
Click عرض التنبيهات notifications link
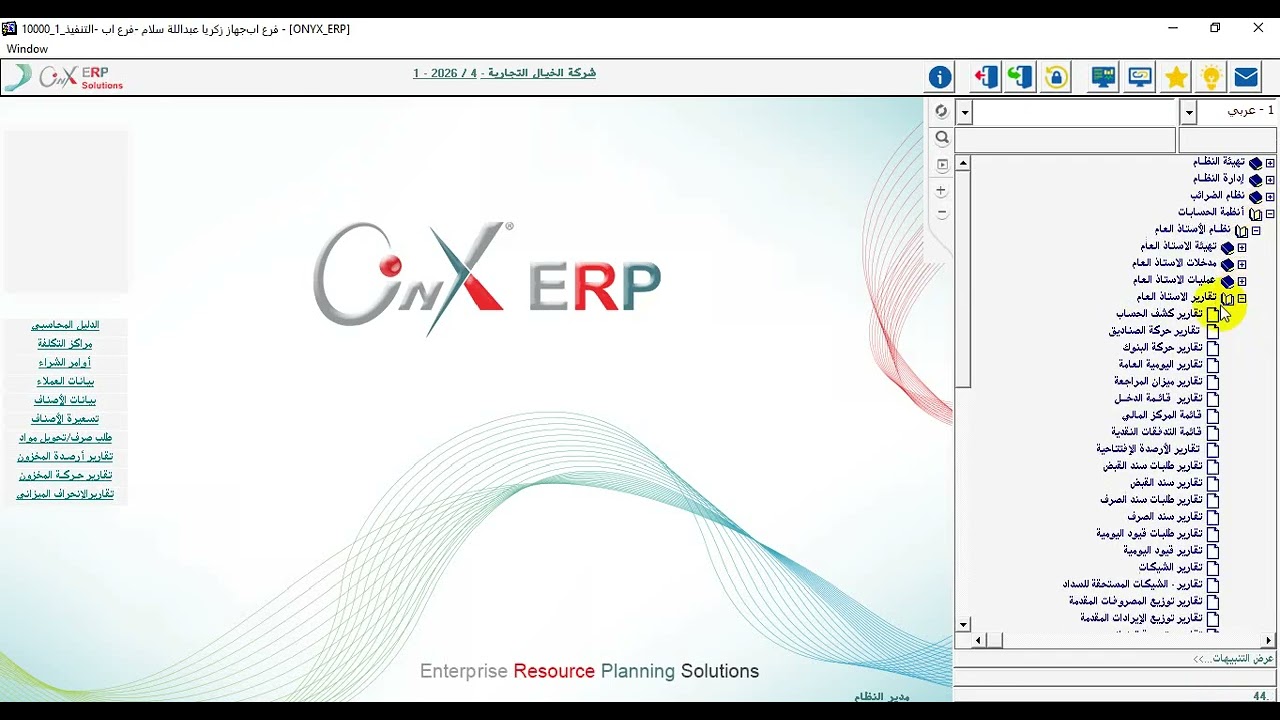tap(1234, 659)
